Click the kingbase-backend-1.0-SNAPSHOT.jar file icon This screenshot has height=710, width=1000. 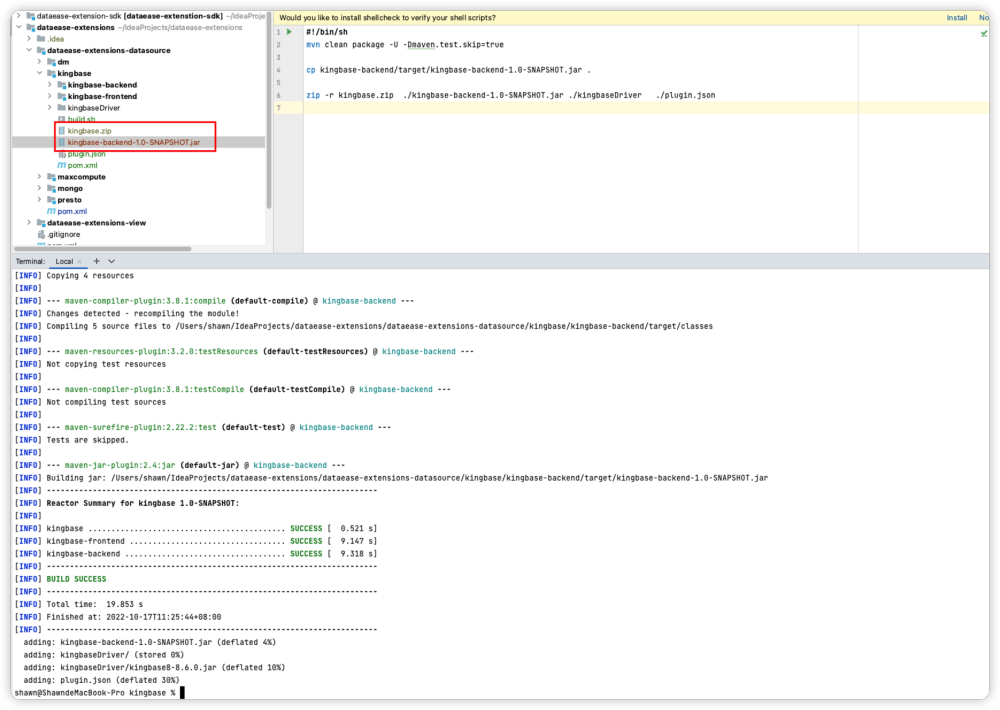point(62,142)
